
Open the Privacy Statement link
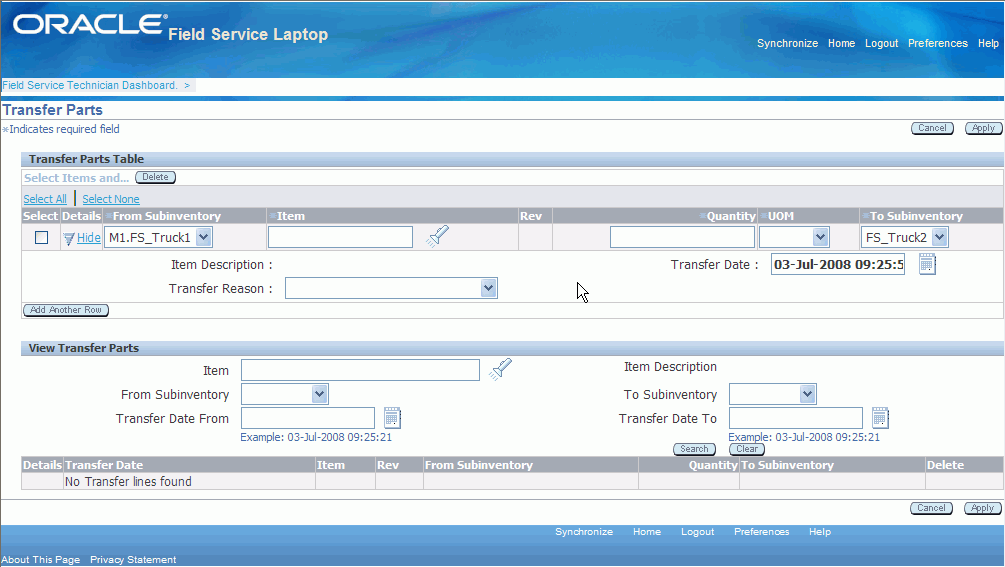(x=133, y=559)
